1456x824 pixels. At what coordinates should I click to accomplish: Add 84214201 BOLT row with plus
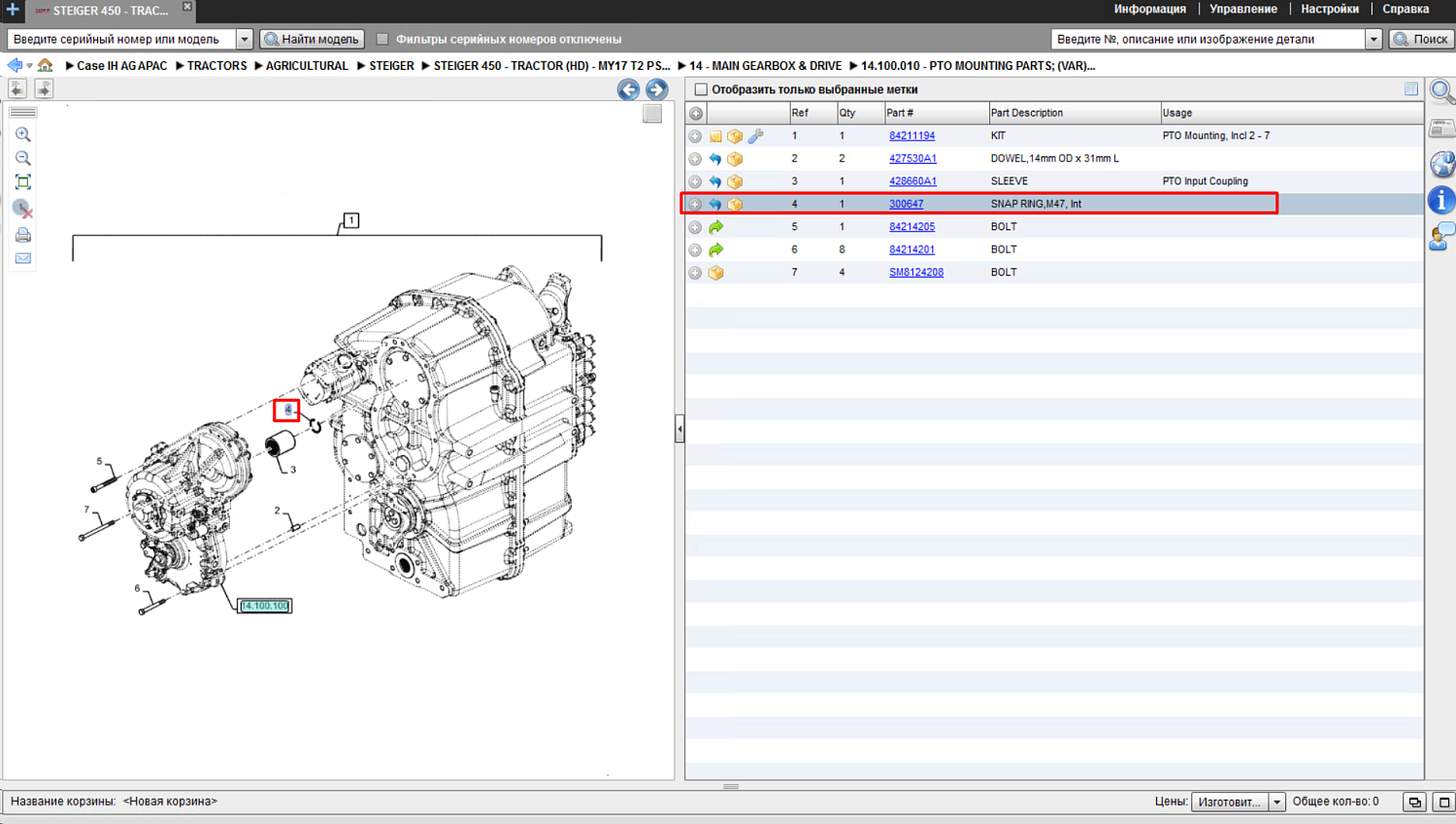pyautogui.click(x=695, y=249)
